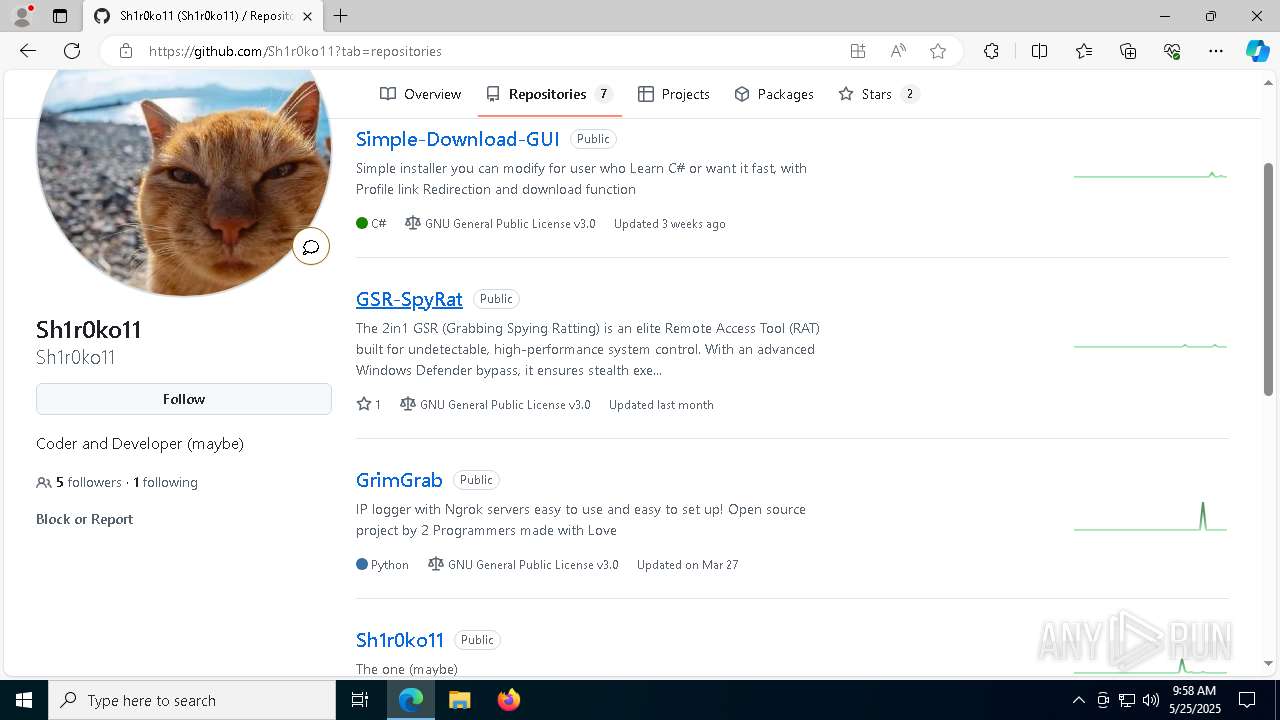Open the browser profile icon
This screenshot has height=720, width=1280.
[x=22, y=16]
